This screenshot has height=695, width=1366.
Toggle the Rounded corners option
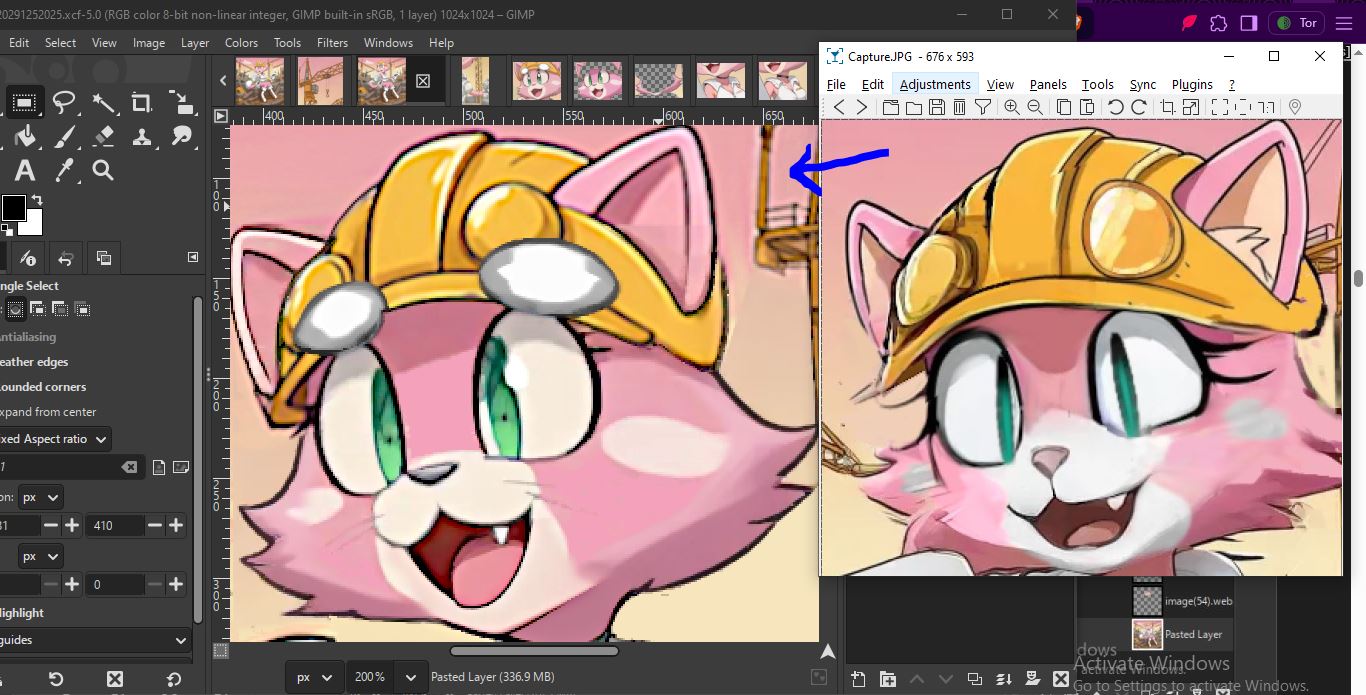pyautogui.click(x=43, y=387)
